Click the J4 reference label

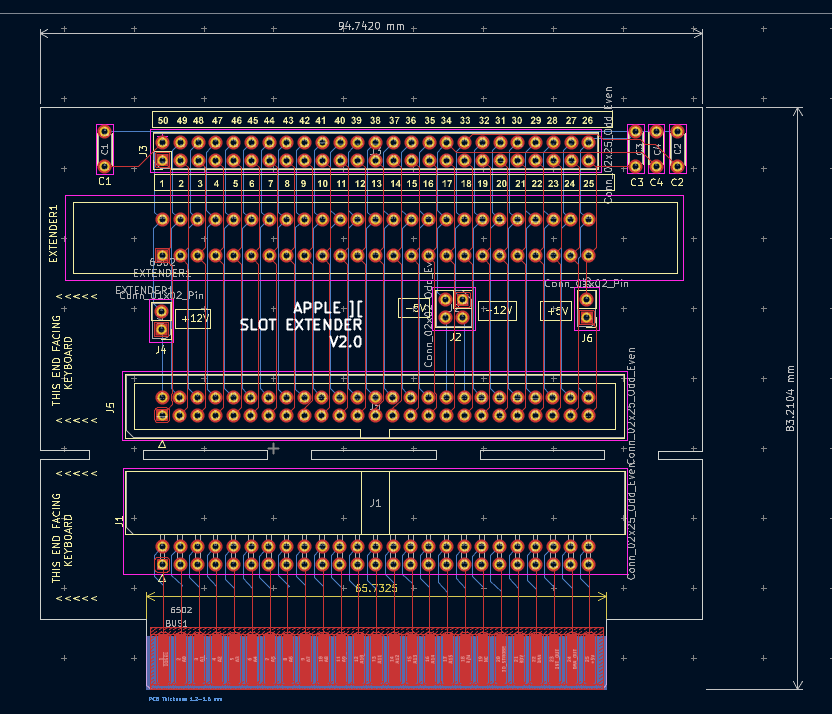pyautogui.click(x=161, y=350)
